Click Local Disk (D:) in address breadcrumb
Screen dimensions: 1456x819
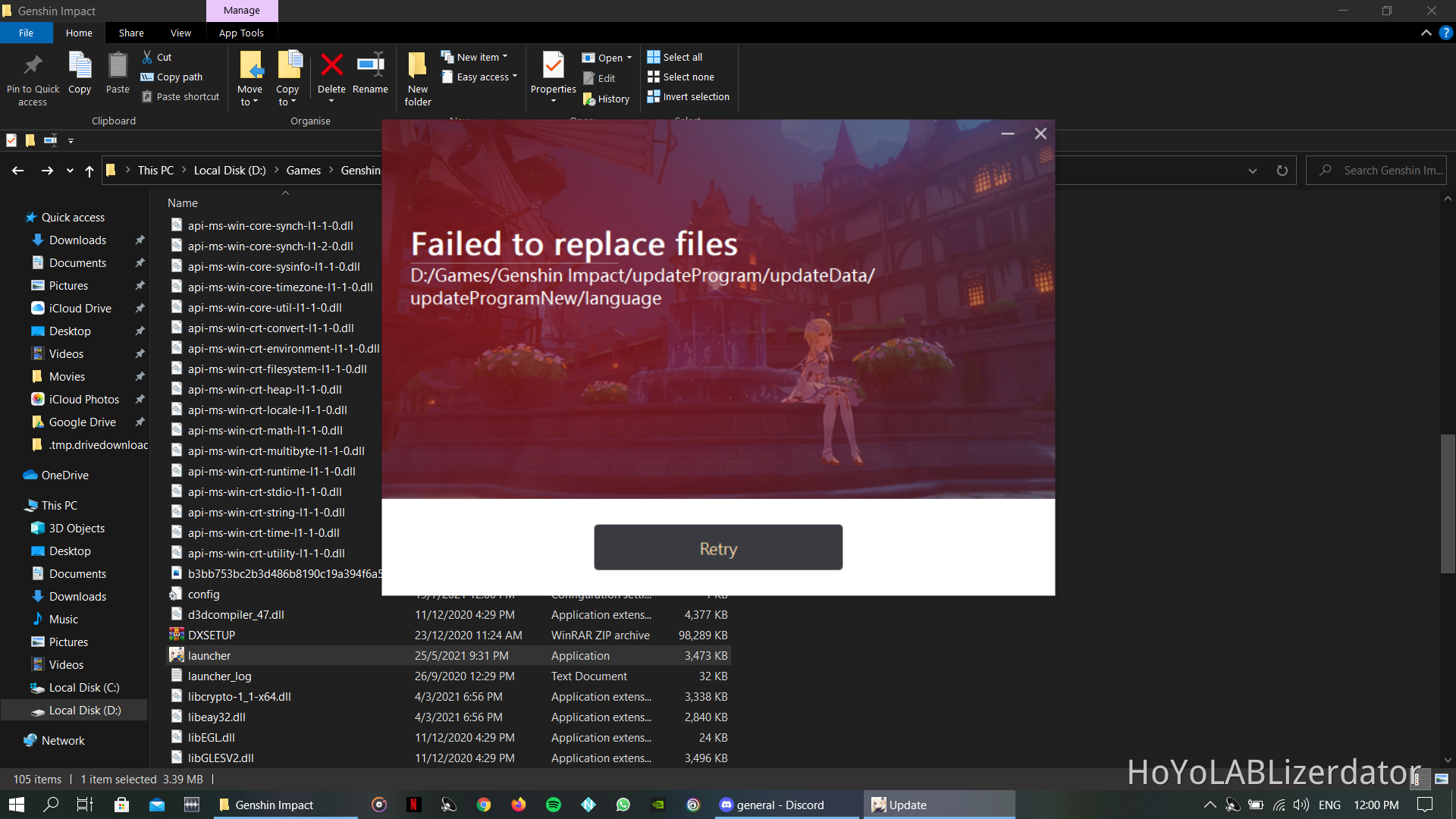230,171
